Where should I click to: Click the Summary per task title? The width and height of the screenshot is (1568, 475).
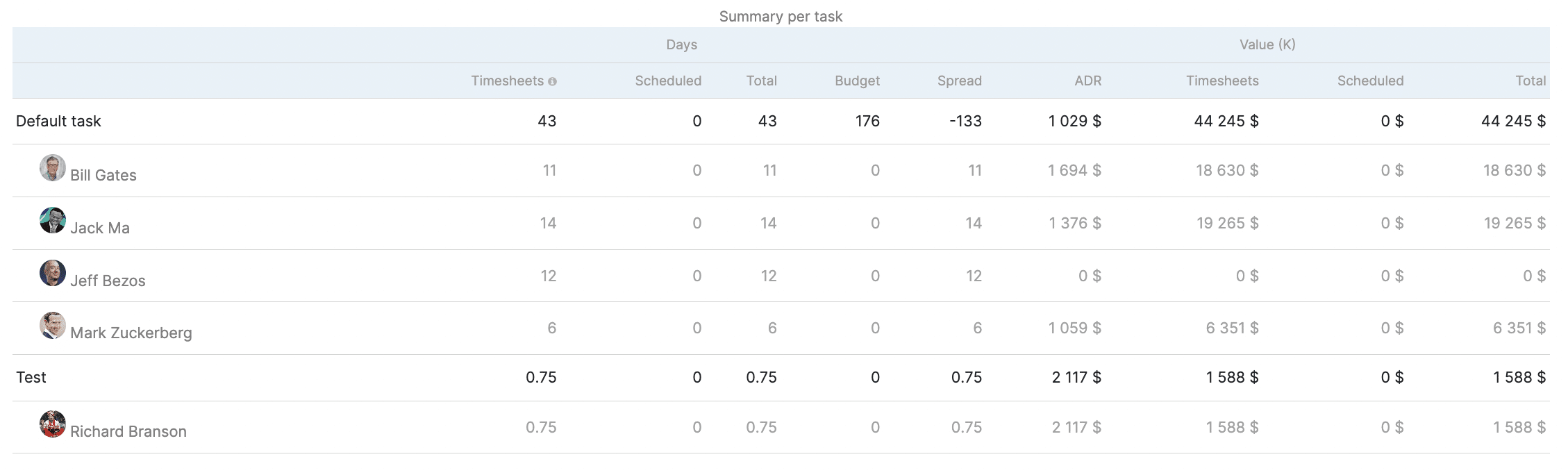tap(781, 16)
